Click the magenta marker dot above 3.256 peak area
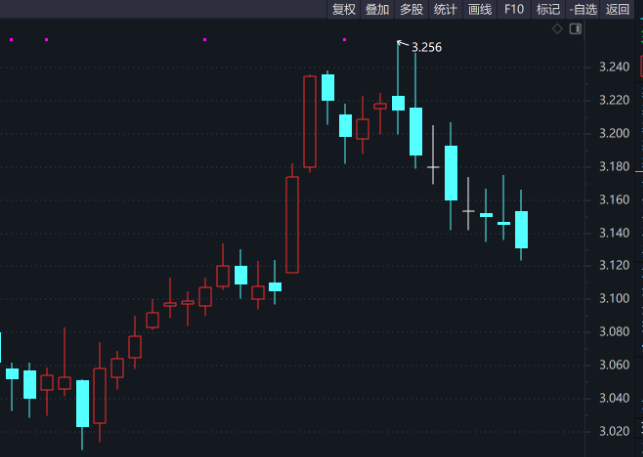Viewport: 643px width, 457px height. click(x=344, y=40)
